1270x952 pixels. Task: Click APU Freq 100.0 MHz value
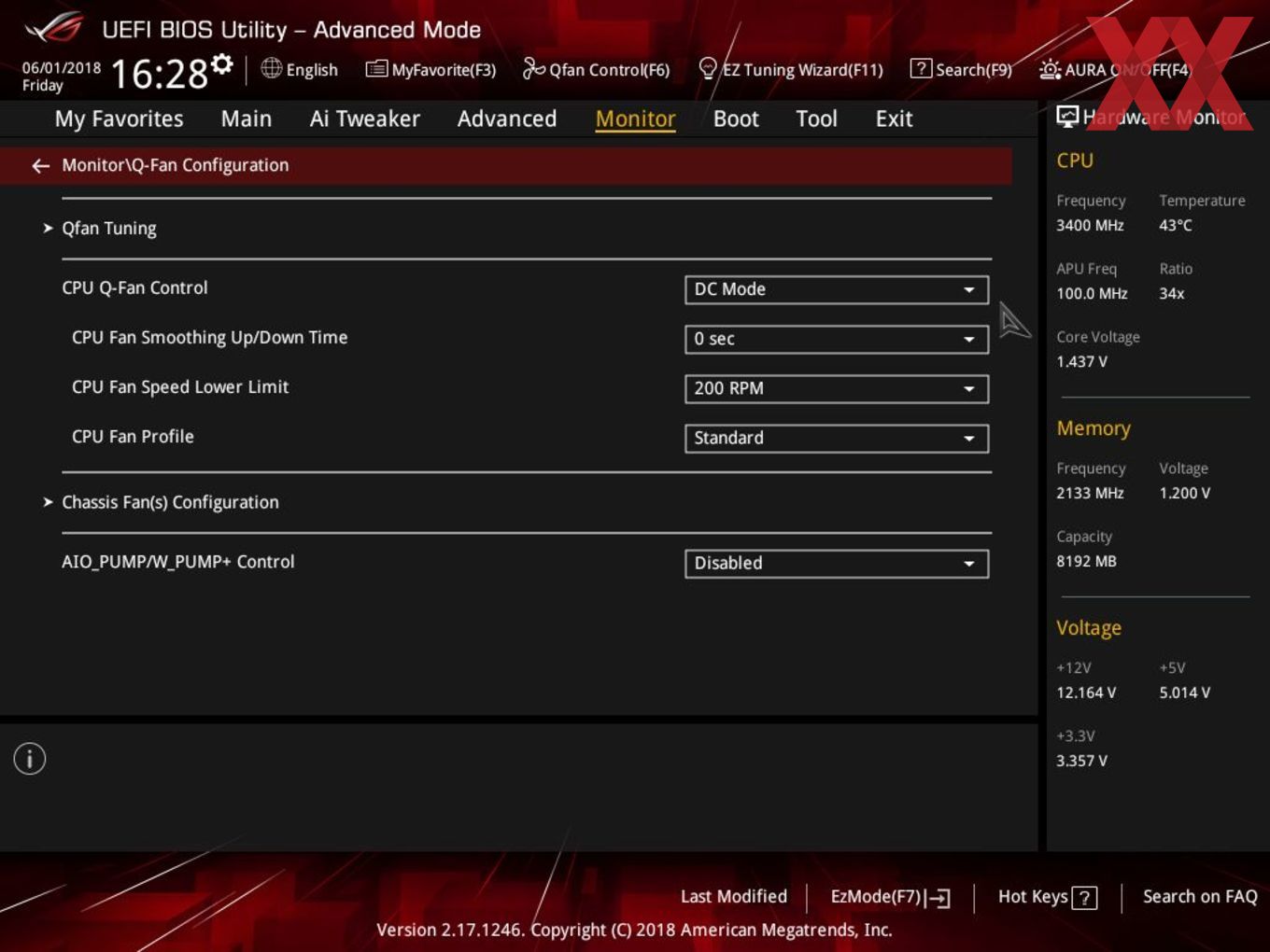[1092, 293]
